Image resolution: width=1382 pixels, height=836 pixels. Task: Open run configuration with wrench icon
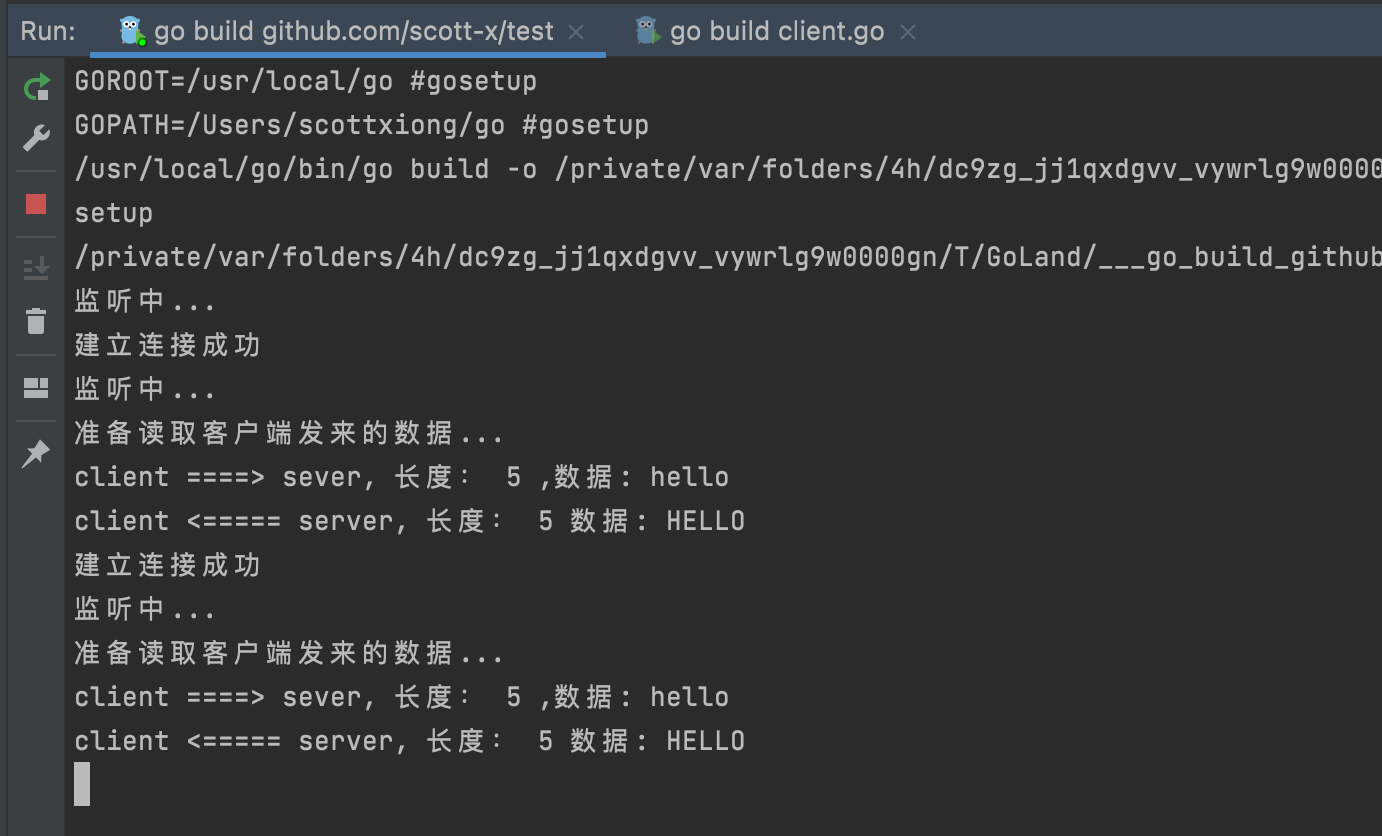point(36,138)
